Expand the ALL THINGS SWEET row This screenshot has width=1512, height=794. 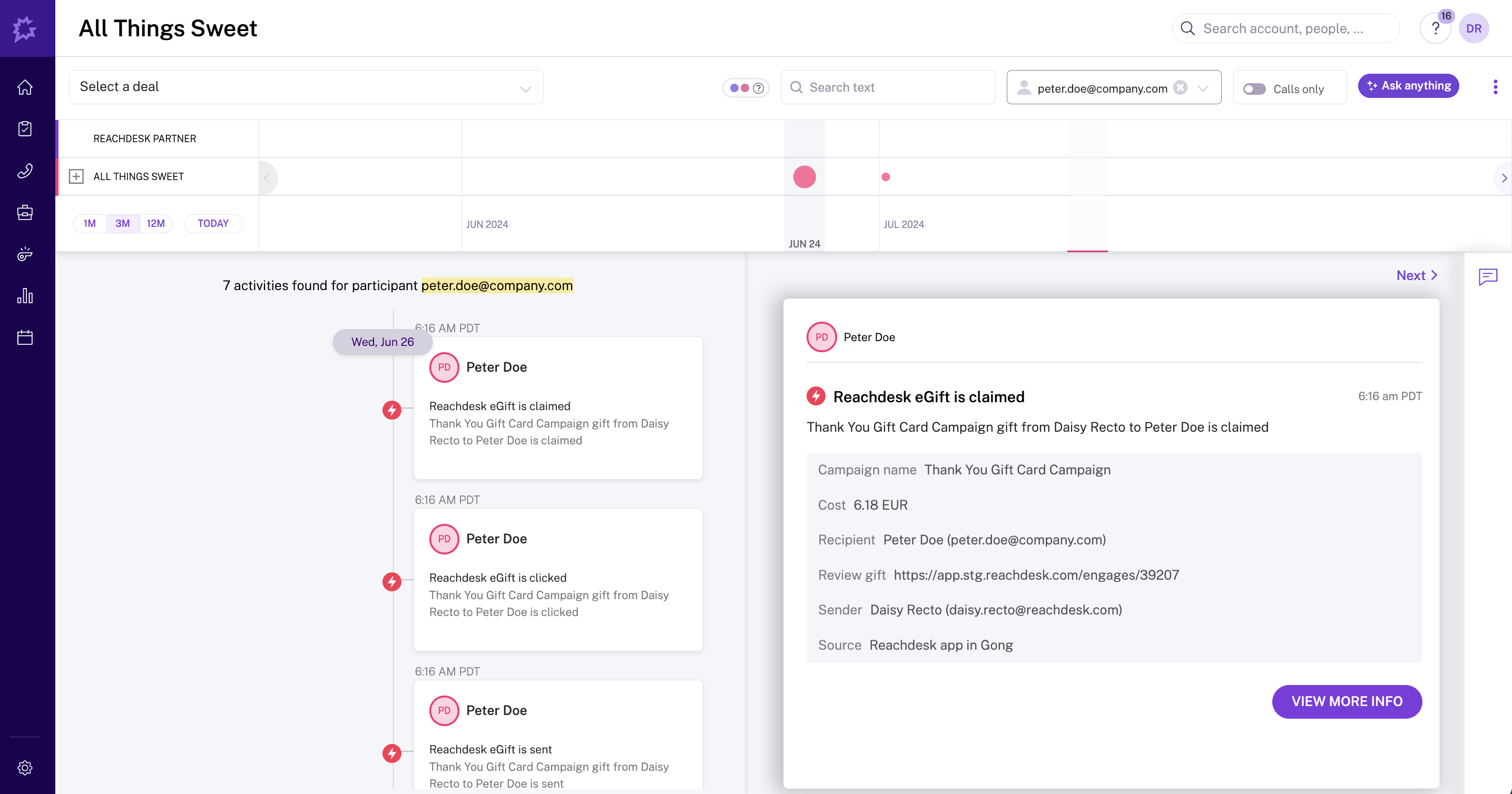tap(77, 176)
